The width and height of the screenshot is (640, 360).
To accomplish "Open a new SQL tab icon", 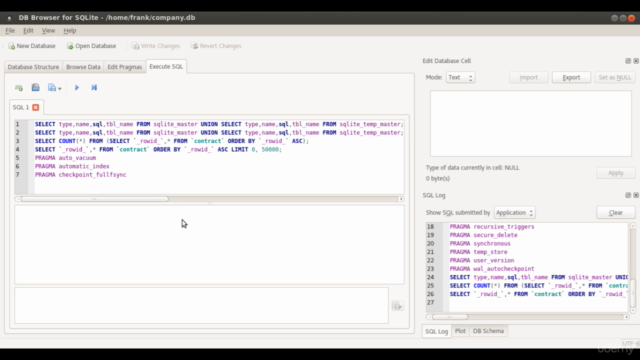I will pyautogui.click(x=19, y=87).
